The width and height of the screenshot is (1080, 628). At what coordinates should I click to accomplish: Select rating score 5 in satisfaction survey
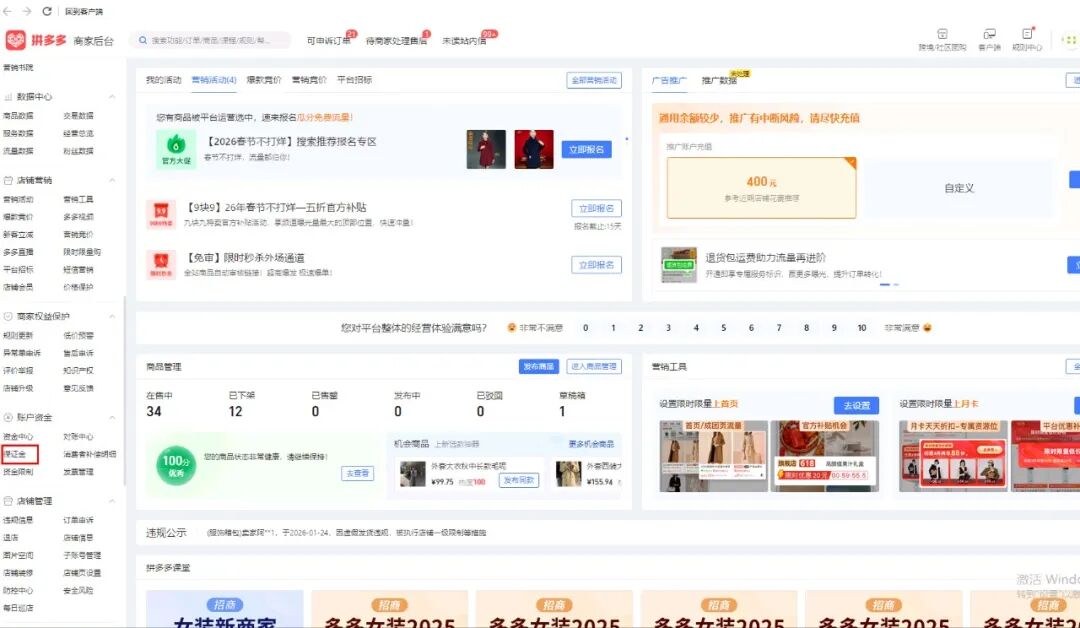click(724, 327)
